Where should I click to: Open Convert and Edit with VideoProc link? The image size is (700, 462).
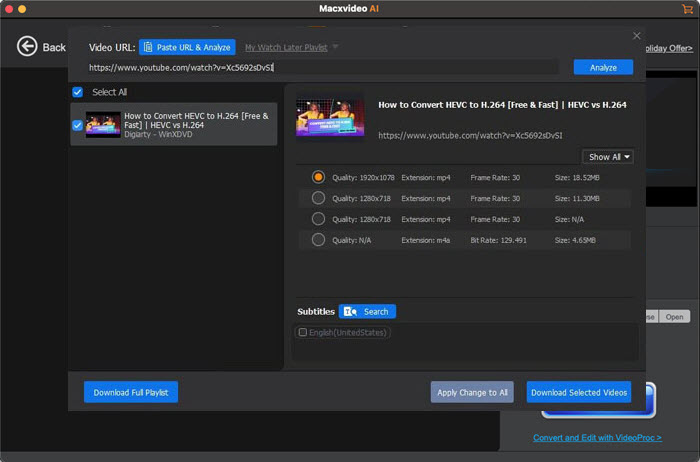coord(597,438)
